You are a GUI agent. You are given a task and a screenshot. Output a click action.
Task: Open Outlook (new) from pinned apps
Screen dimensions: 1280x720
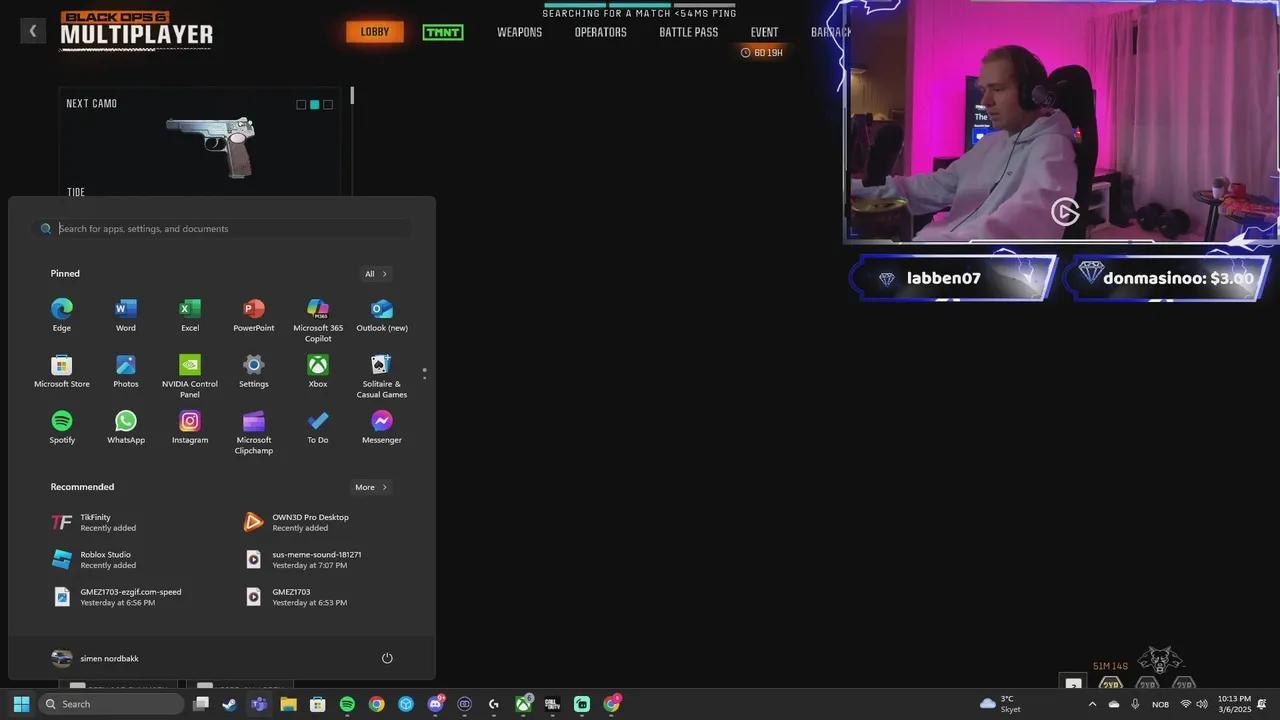tap(382, 314)
